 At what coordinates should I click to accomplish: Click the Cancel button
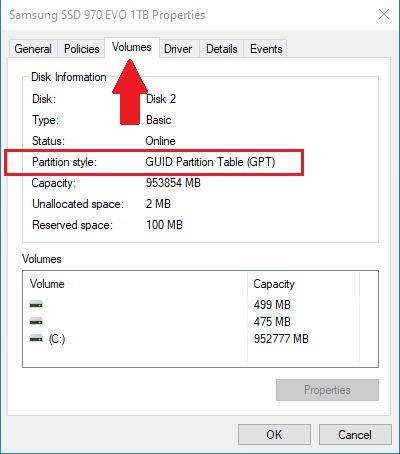click(x=355, y=435)
